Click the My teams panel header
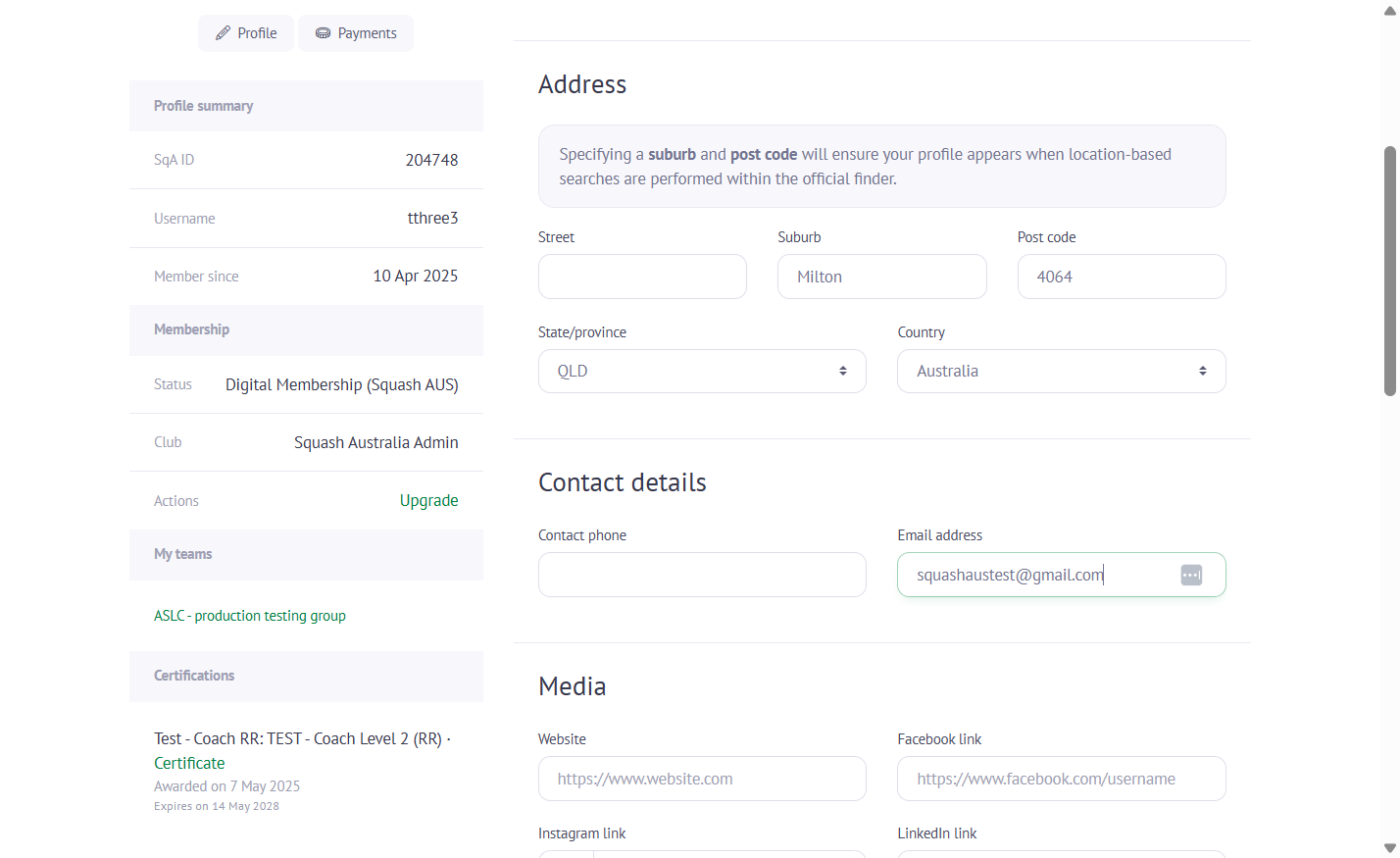The height and width of the screenshot is (858, 1400). (306, 554)
